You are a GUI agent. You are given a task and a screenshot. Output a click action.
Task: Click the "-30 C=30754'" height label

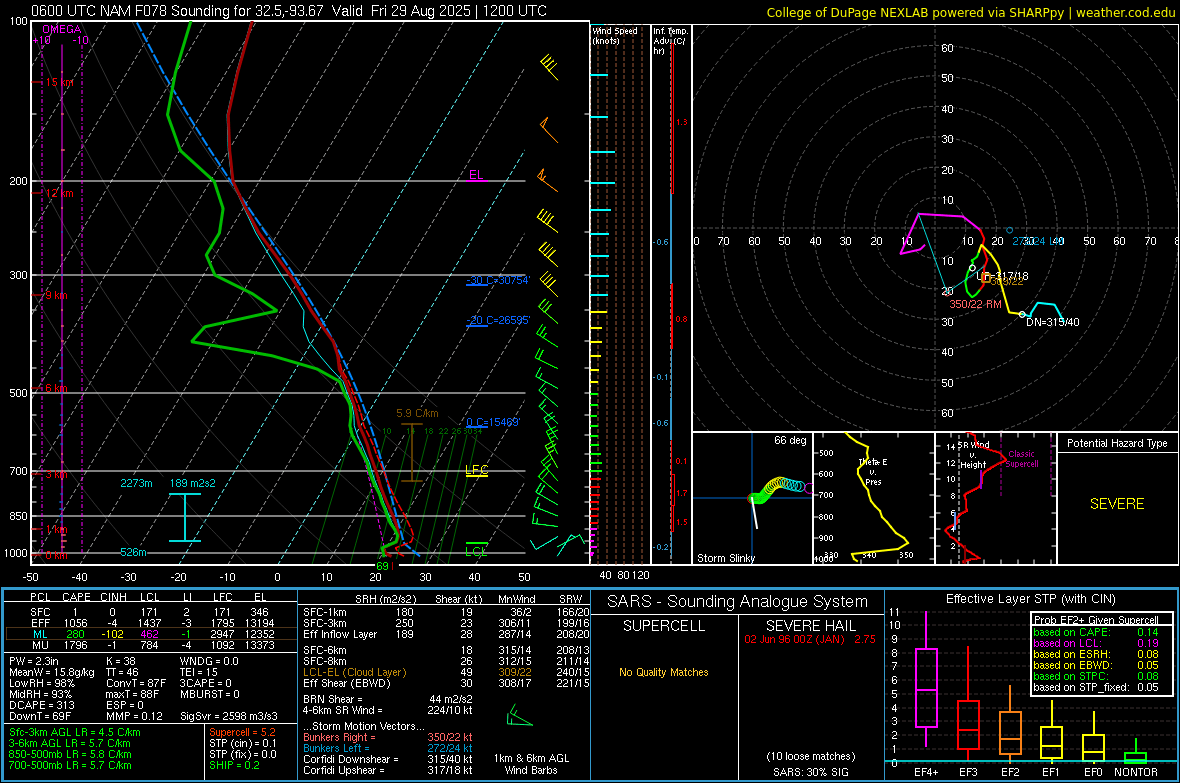pos(498,280)
